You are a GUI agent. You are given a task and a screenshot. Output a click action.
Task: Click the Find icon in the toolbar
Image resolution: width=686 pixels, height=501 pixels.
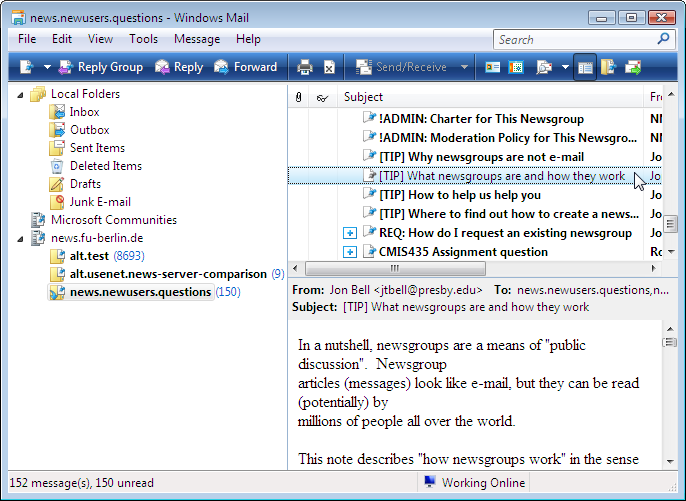(543, 67)
